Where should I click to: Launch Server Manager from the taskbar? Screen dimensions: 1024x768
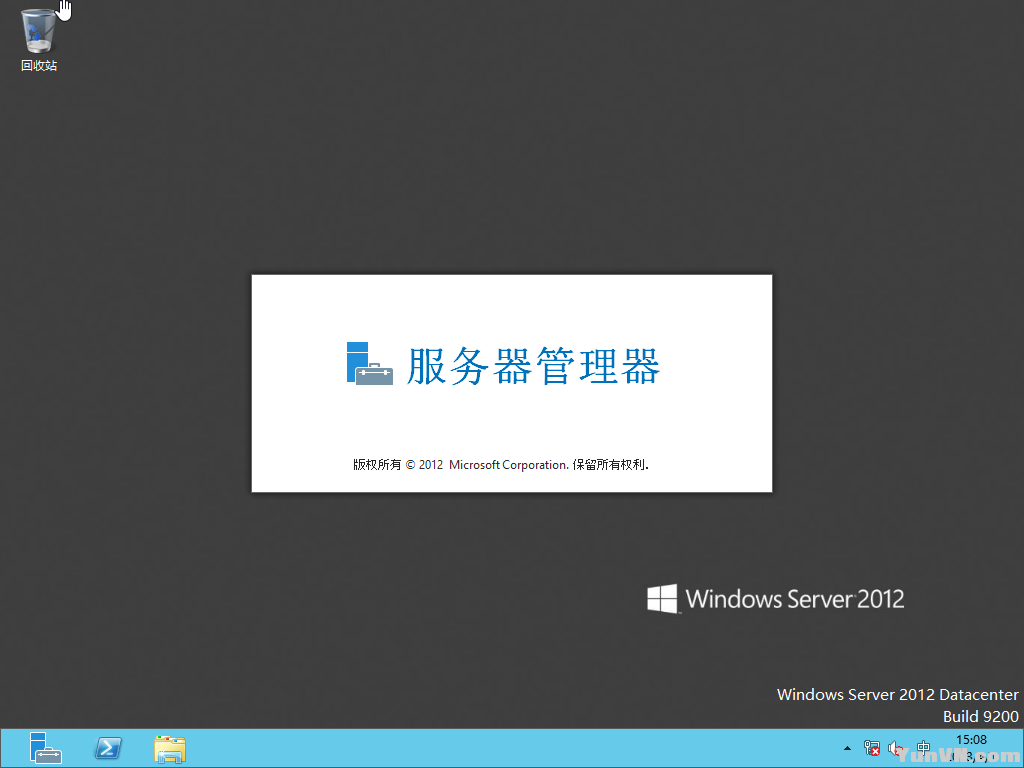tap(45, 748)
